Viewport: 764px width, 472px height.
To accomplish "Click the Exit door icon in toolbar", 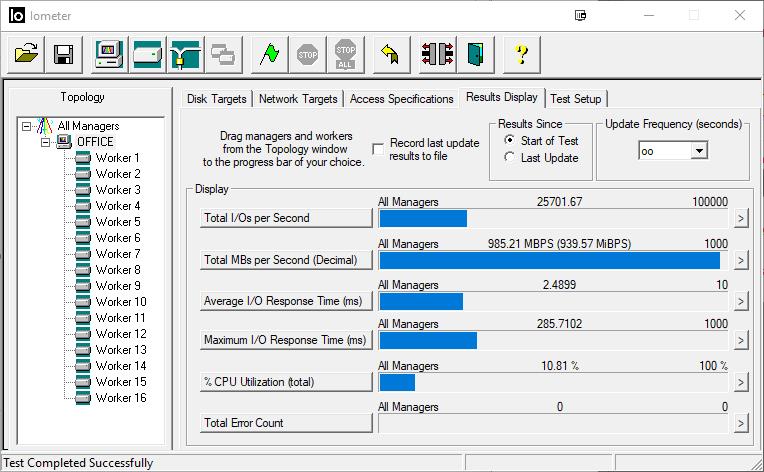I will (474, 54).
